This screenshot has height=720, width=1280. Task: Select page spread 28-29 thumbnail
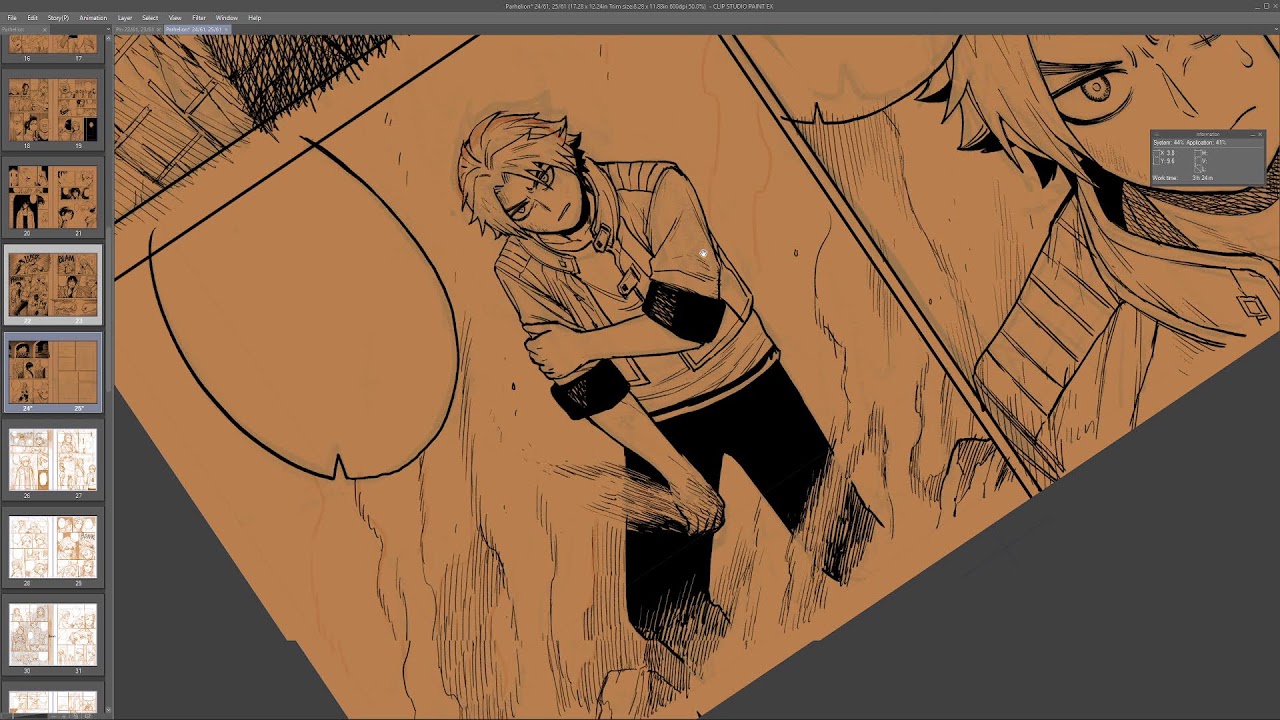(x=53, y=547)
